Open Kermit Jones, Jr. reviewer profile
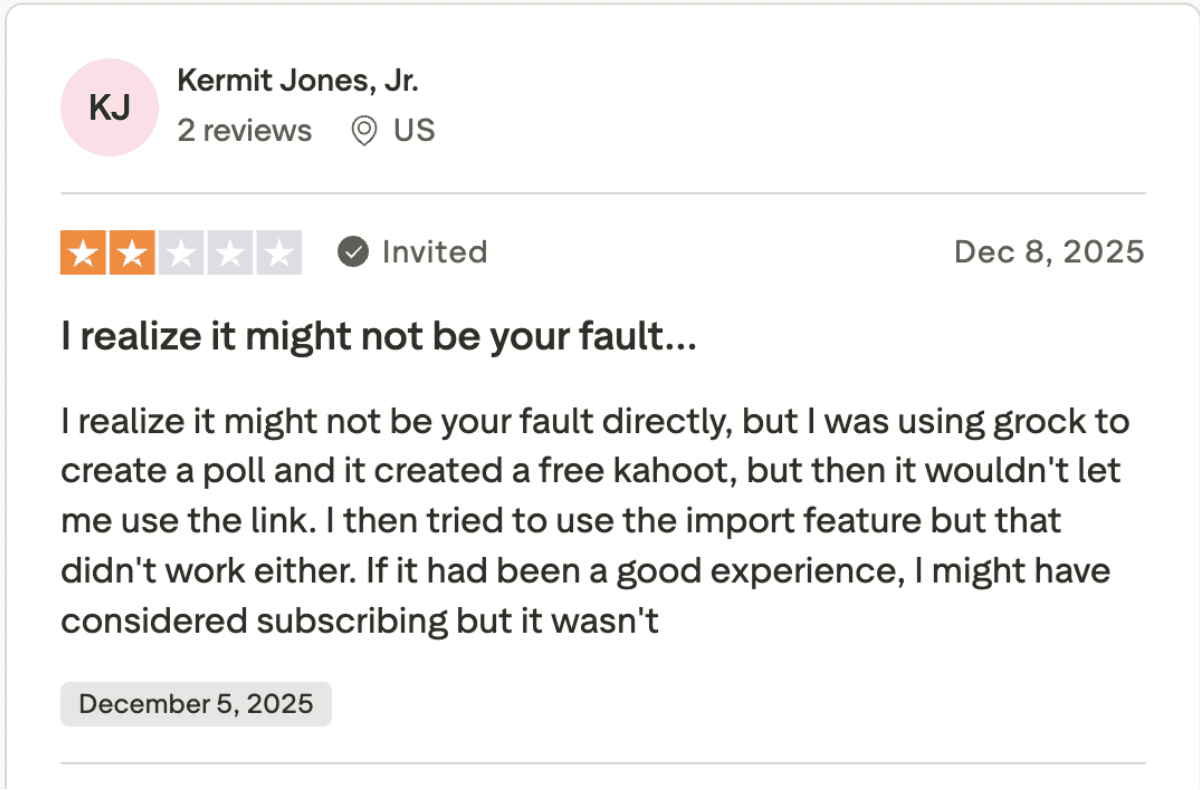This screenshot has height=790, width=1200. (297, 82)
